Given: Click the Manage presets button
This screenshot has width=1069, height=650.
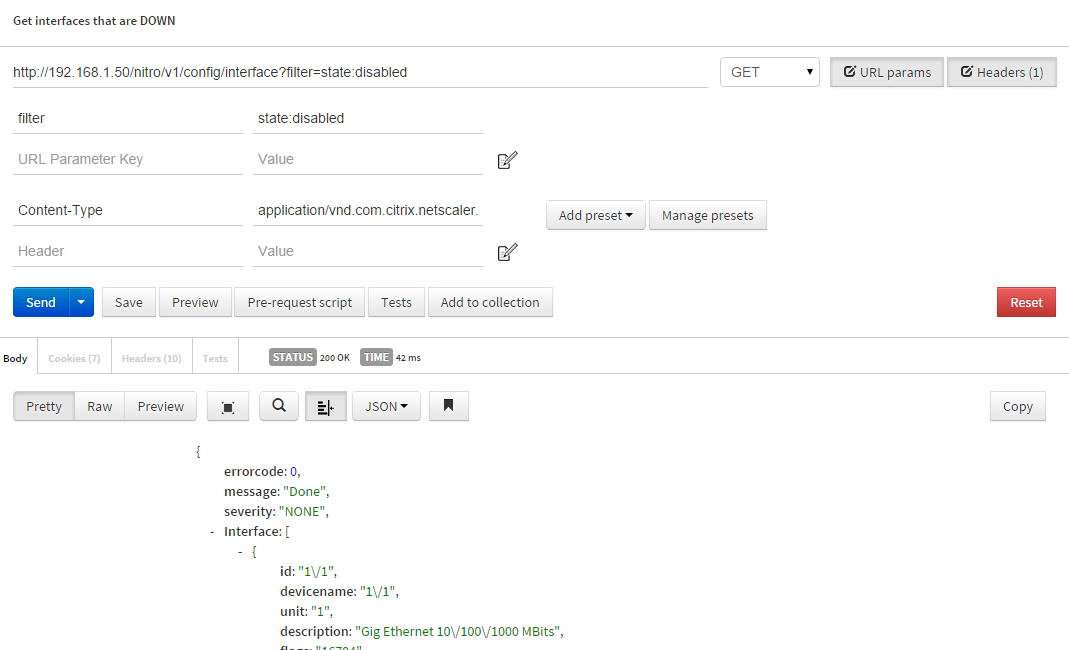Looking at the screenshot, I should coord(707,216).
